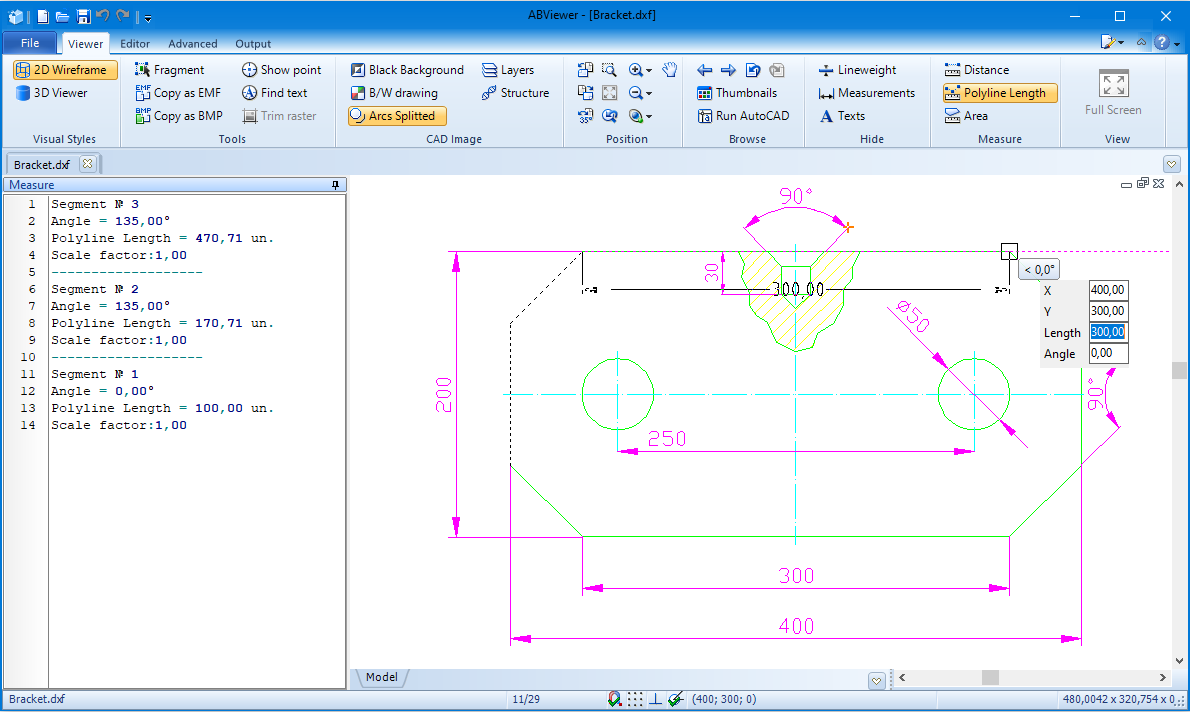Click the previous zoom view icon

609,116
